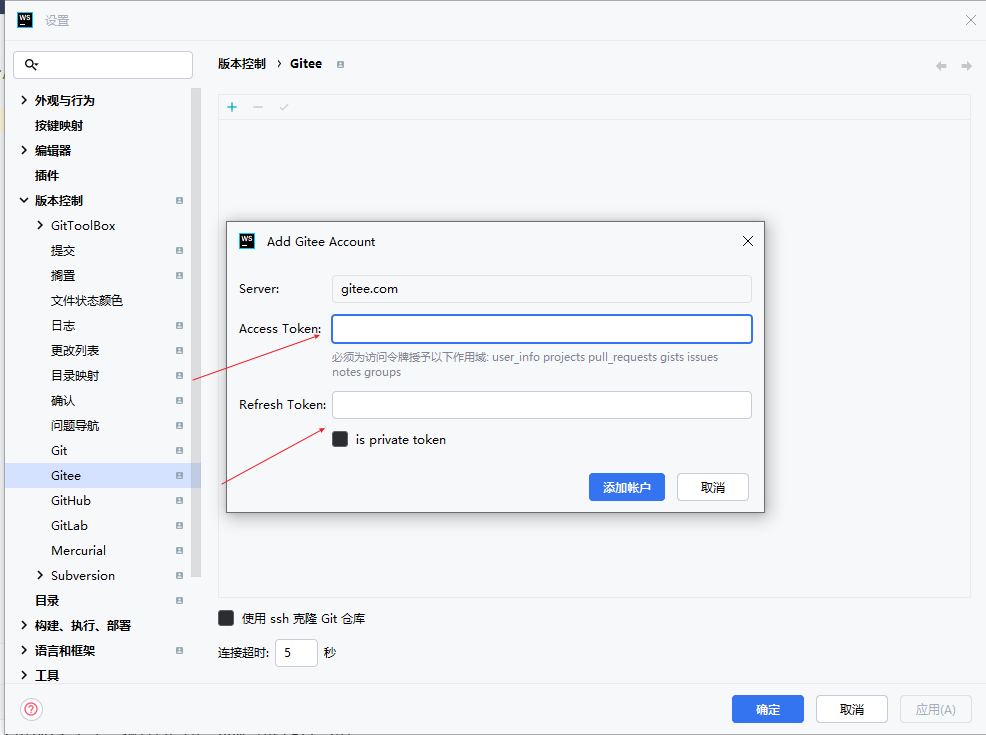Click project icon beside 目录映射 row

click(x=179, y=375)
